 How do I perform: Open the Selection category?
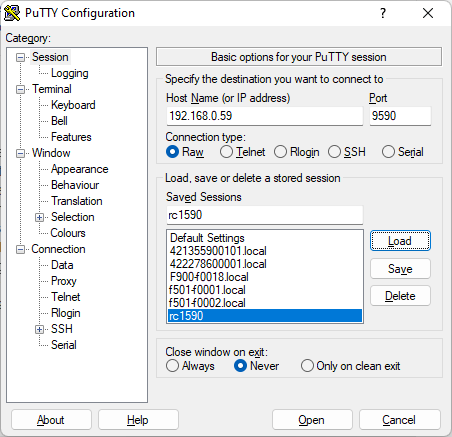(73, 217)
